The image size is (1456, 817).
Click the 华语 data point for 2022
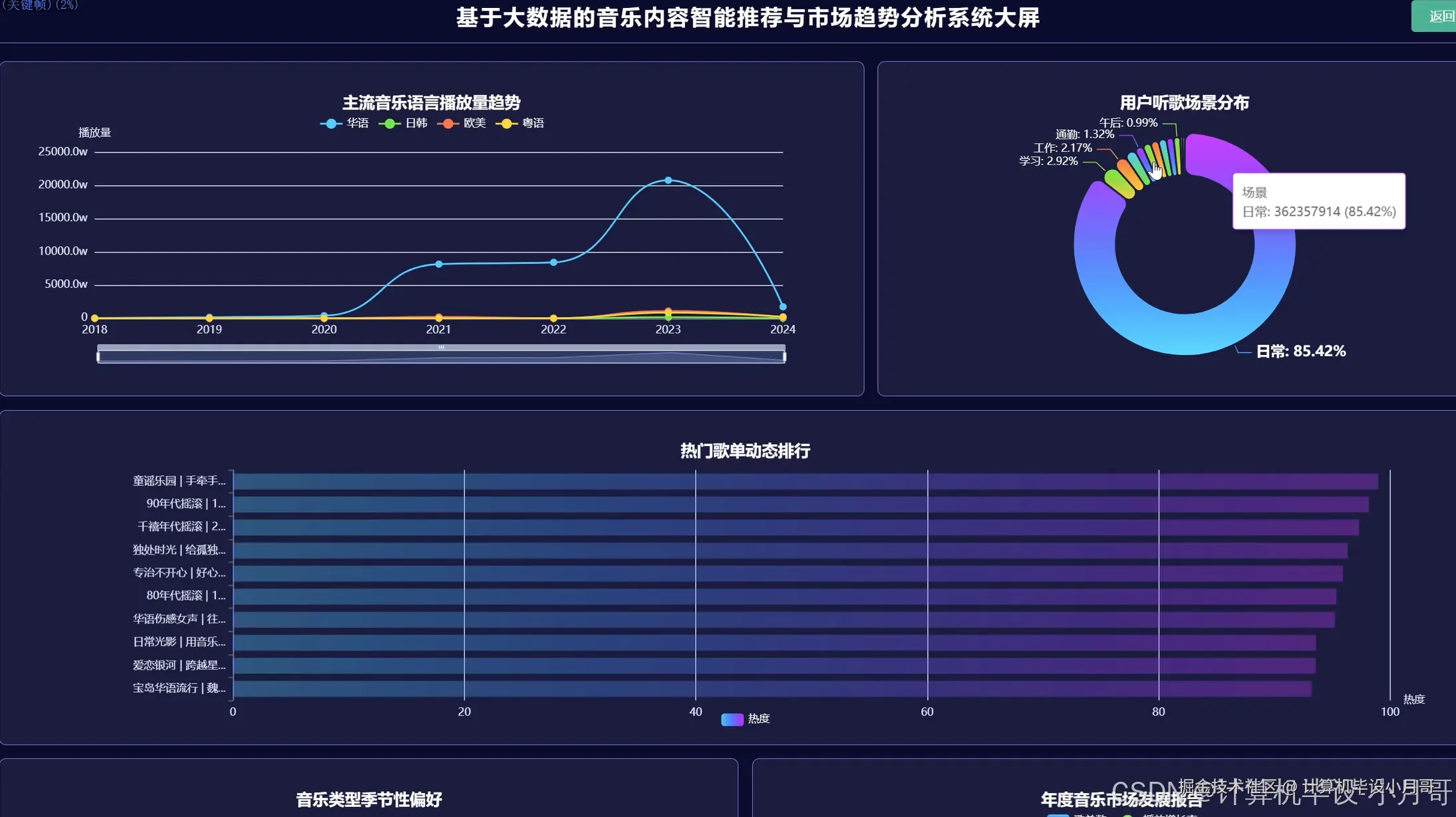pyautogui.click(x=553, y=262)
